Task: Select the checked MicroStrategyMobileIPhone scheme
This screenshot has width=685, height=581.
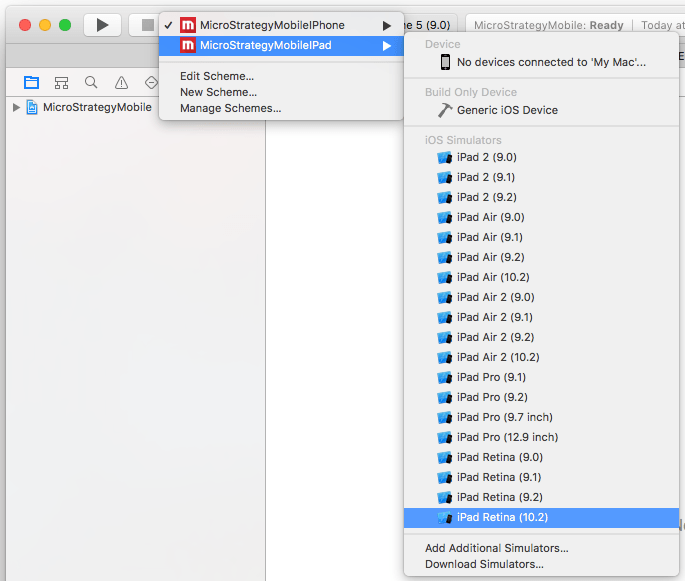Action: point(272,25)
